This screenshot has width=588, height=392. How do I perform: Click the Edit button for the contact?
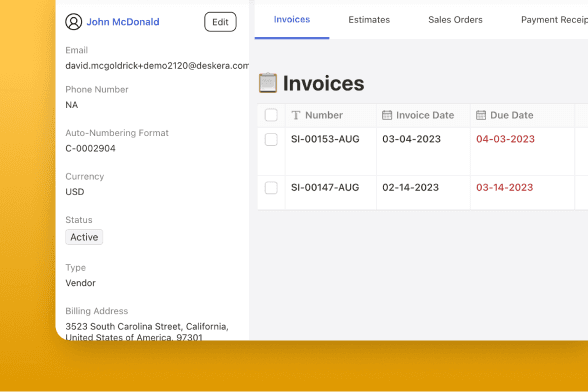coord(220,22)
